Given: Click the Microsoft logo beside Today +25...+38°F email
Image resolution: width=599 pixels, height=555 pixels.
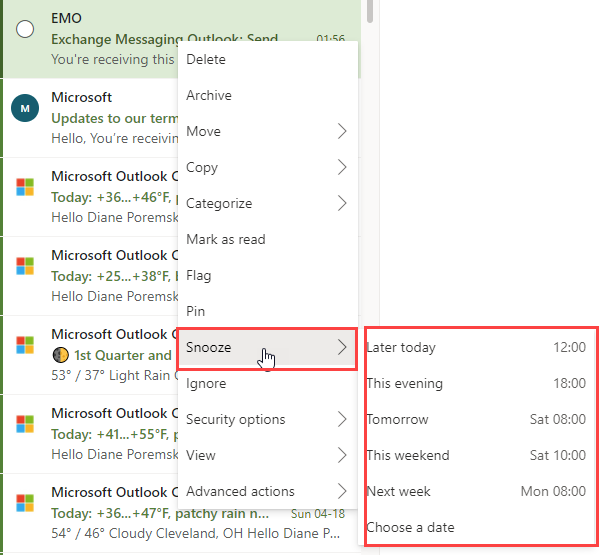Looking at the screenshot, I should click(x=25, y=266).
